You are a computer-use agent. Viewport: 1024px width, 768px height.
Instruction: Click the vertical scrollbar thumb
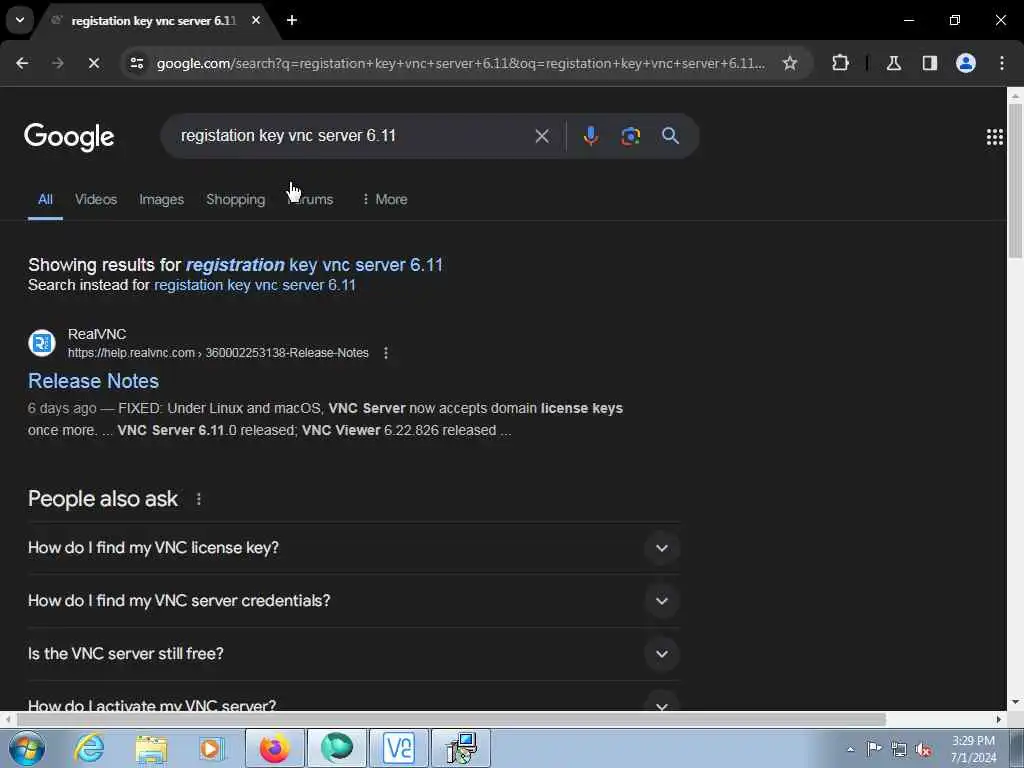(1015, 180)
